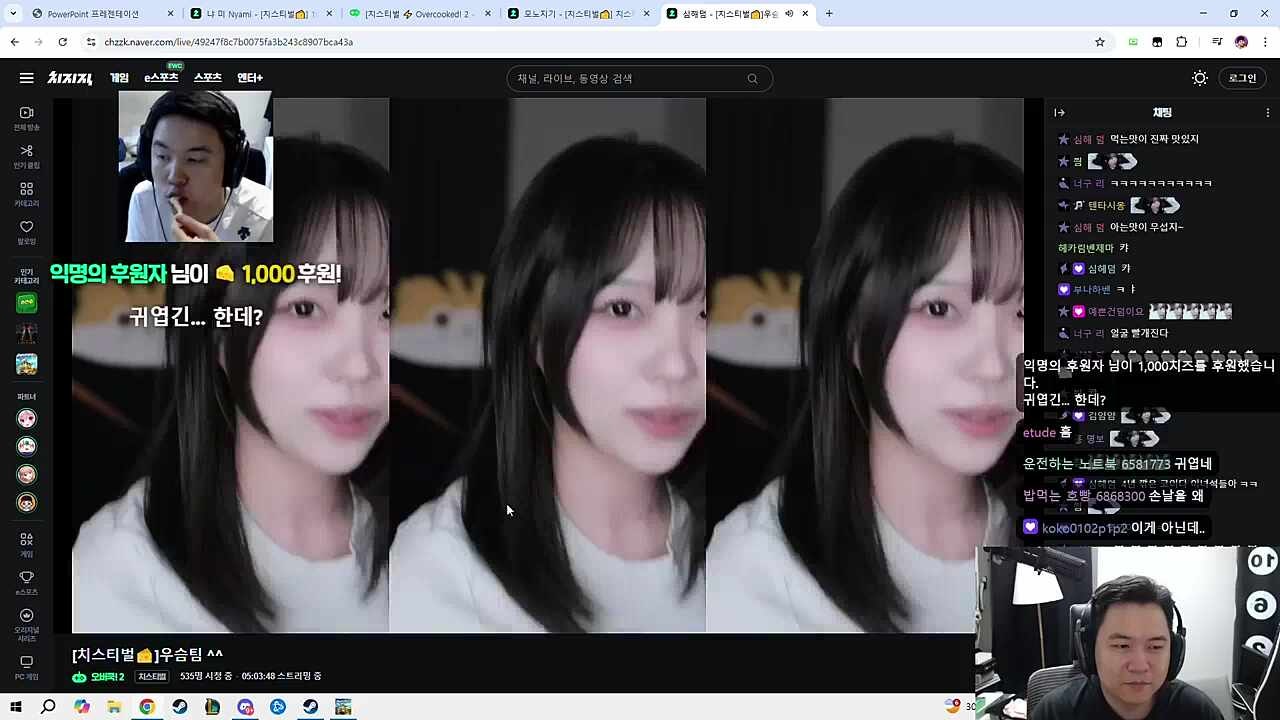Toggle light/dark theme with sun icon

[x=1200, y=78]
